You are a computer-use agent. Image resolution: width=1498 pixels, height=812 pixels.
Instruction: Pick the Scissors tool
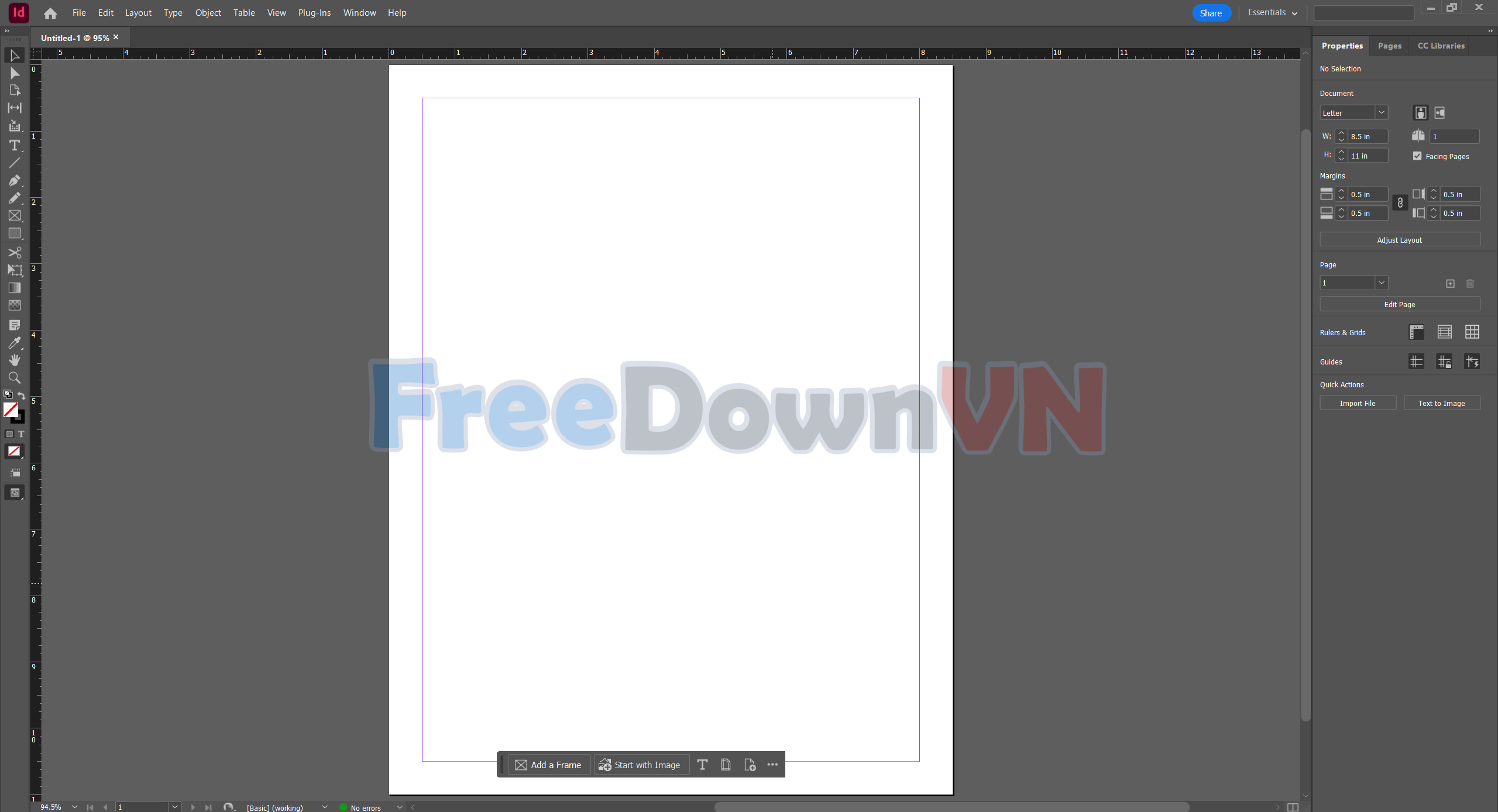[x=15, y=253]
